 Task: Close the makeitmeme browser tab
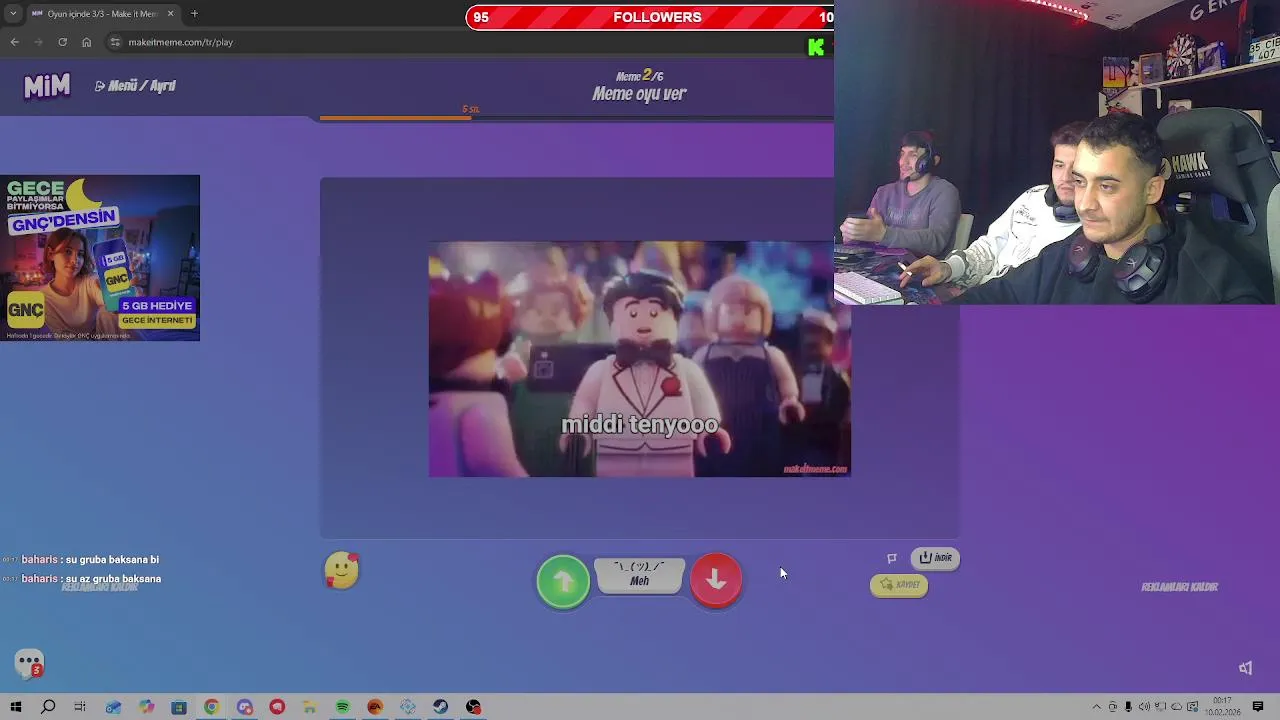tap(170, 14)
